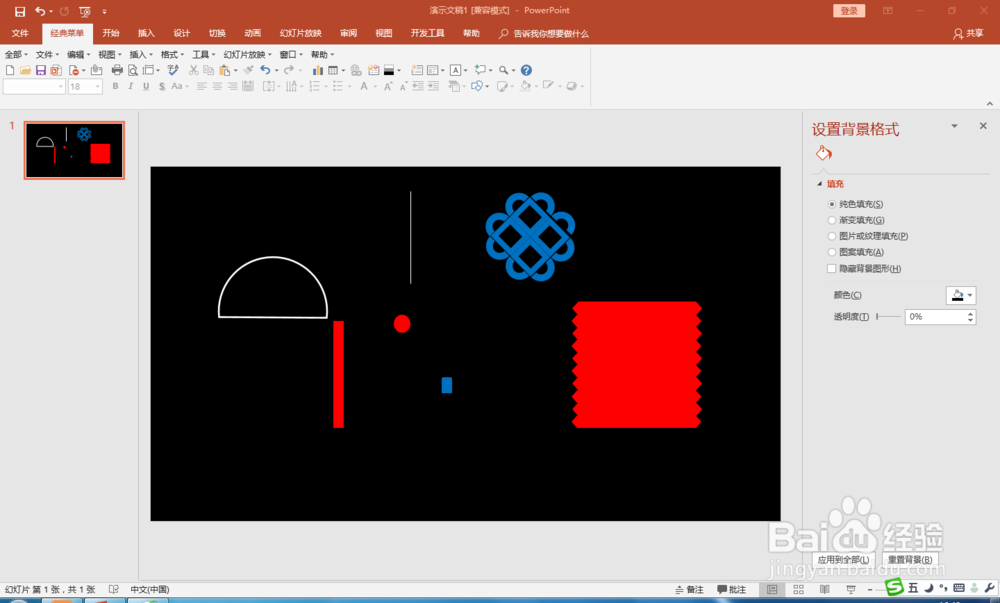
Task: Click the input method wrench settings icon
Action: click(990, 588)
